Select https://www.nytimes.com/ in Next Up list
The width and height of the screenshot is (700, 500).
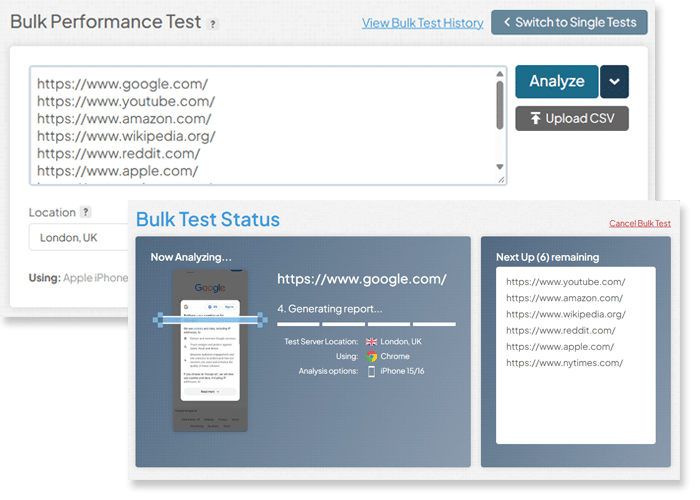(564, 363)
